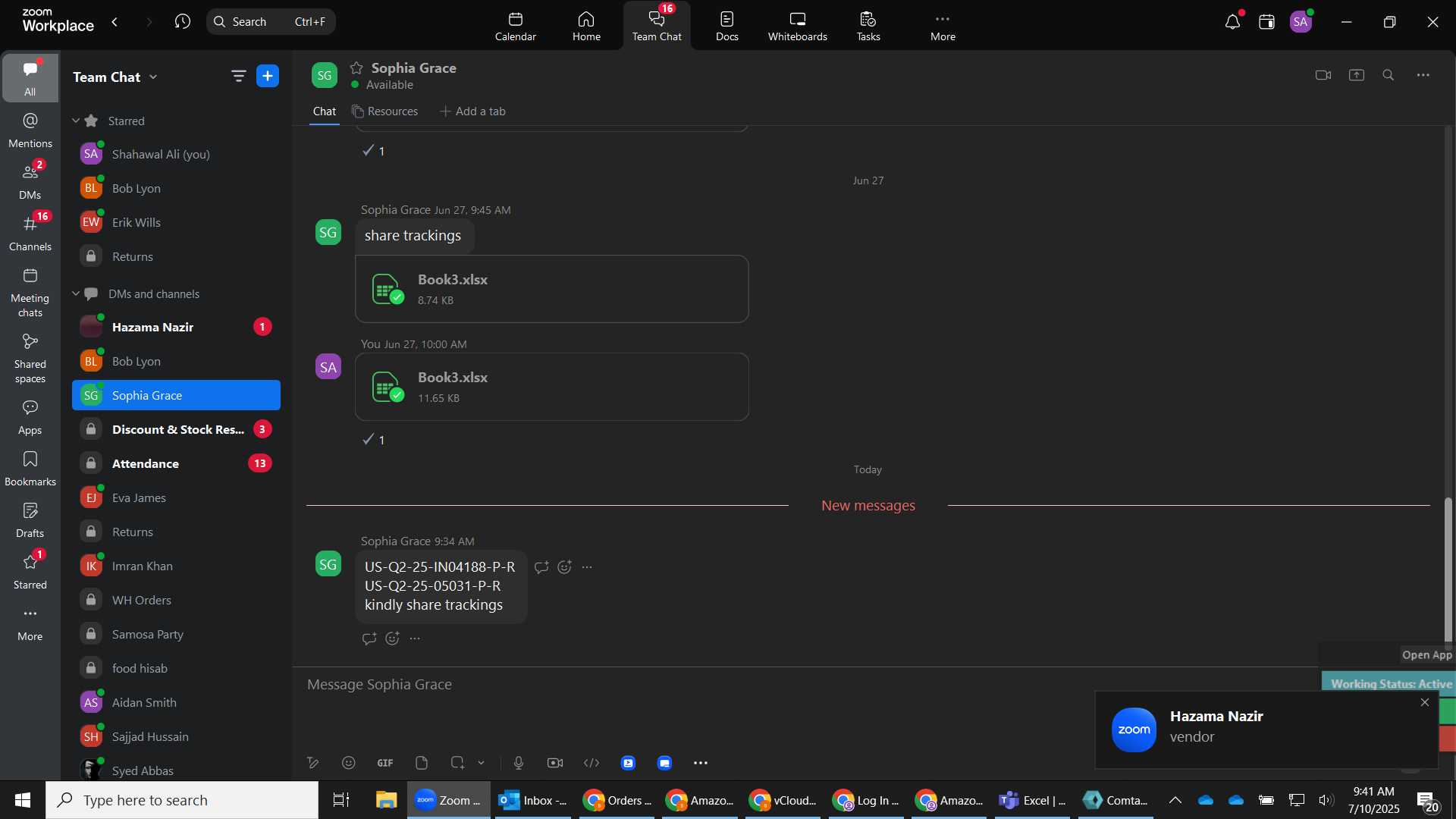Search within the Sophia Grace chat
The width and height of the screenshot is (1456, 819).
click(x=1389, y=75)
